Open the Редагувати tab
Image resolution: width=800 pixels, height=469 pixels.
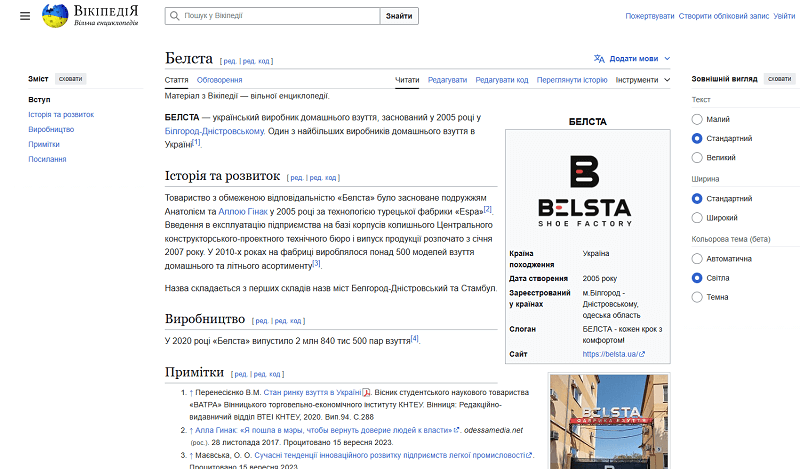447,80
